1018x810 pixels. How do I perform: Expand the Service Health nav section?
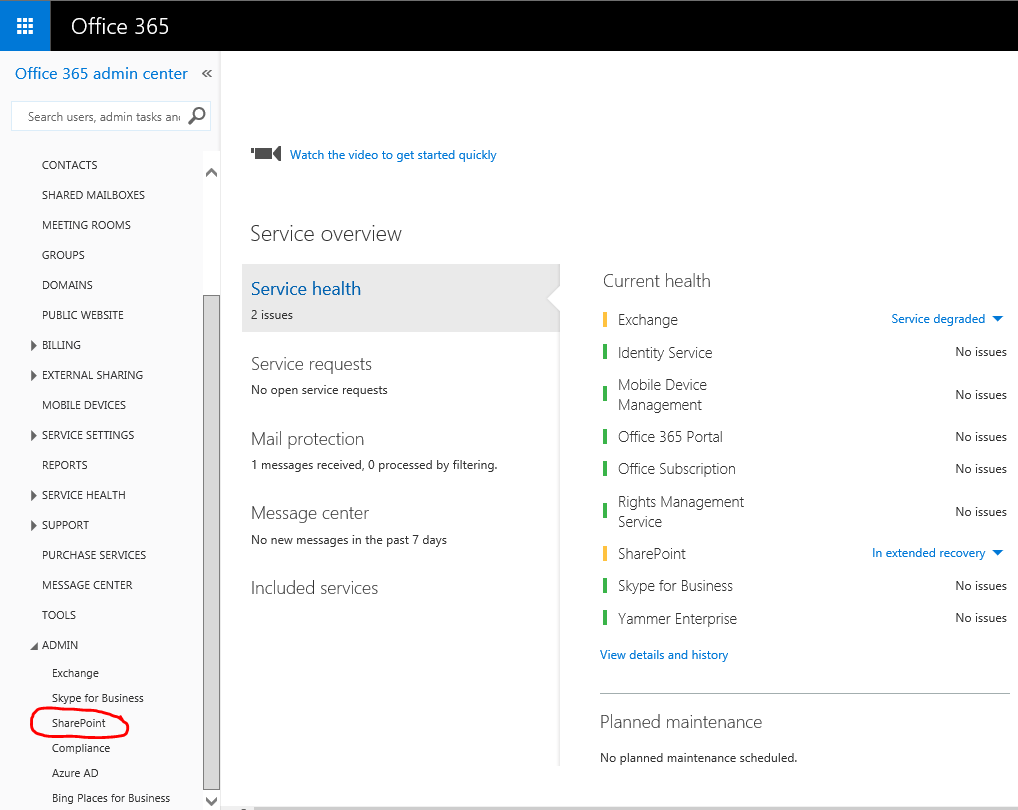(33, 495)
